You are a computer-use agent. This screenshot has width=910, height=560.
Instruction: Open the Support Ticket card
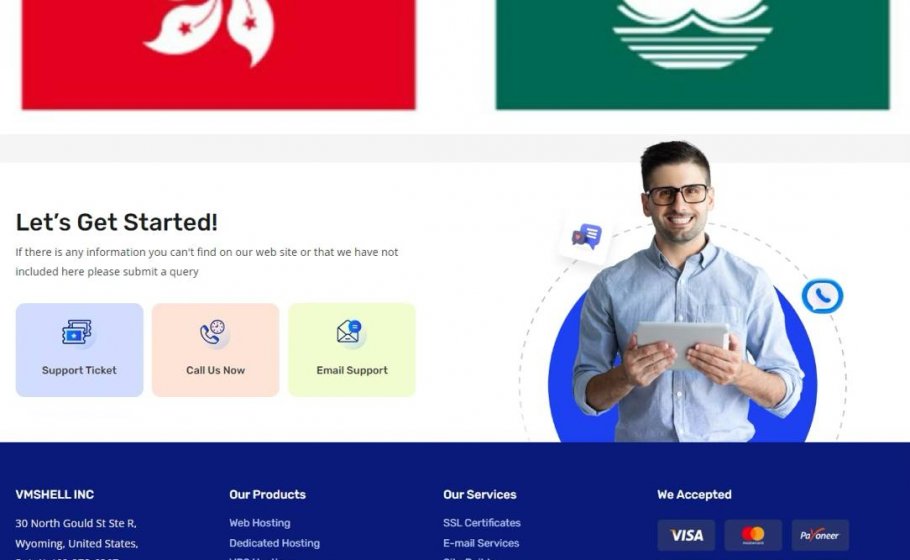point(80,350)
